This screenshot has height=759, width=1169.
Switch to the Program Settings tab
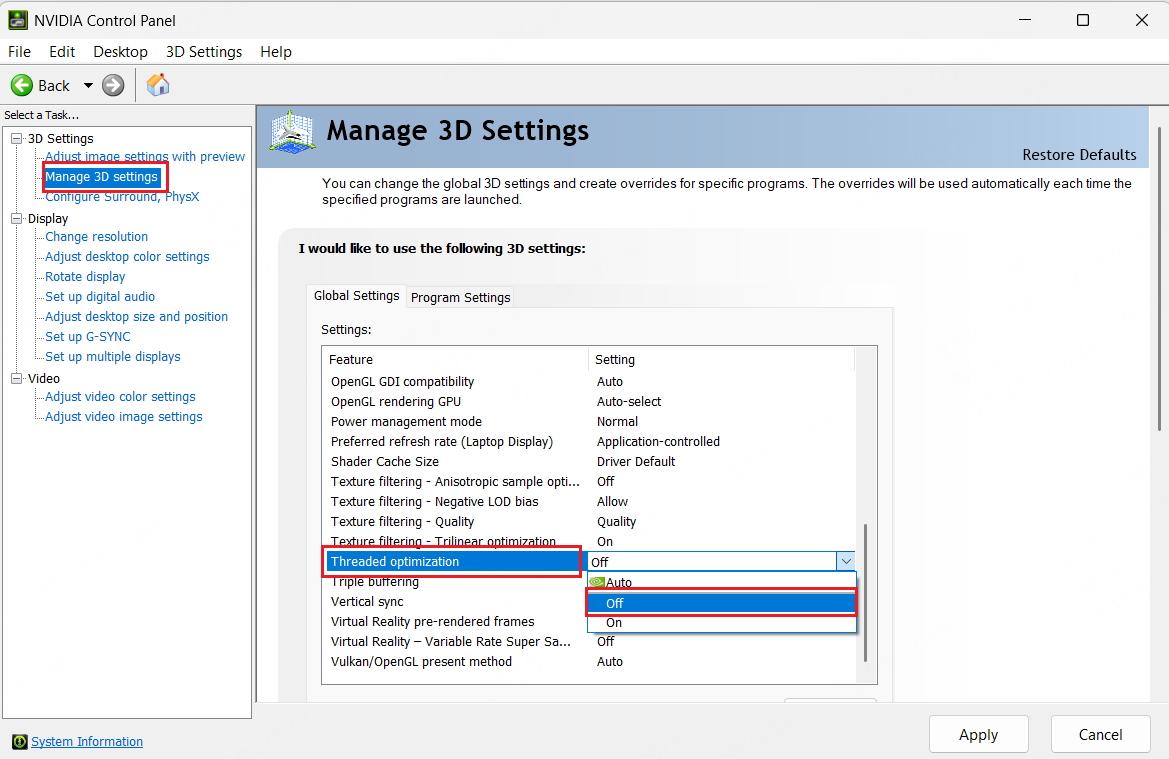461,297
